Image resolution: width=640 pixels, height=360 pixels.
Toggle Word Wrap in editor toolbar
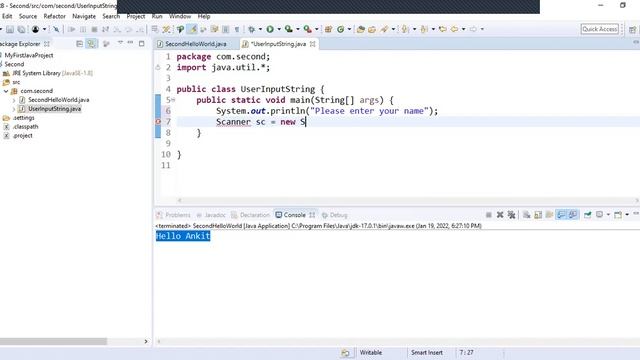click(x=214, y=29)
